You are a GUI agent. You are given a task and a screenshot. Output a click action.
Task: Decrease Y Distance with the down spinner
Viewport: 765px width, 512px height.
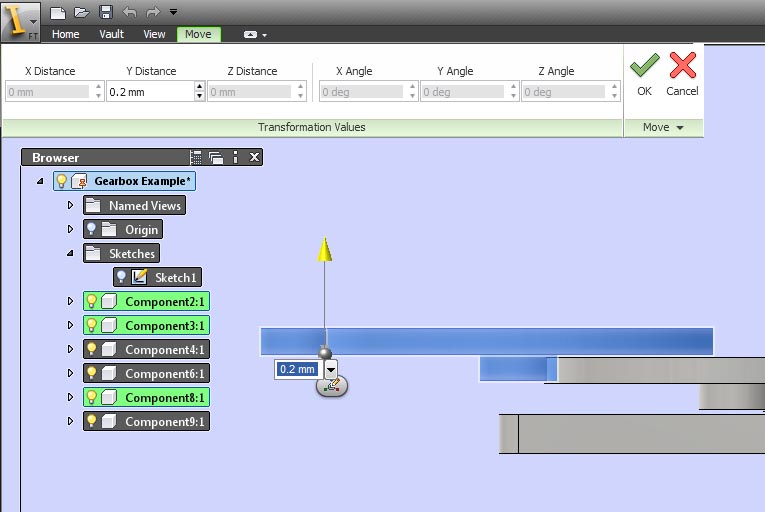tap(199, 96)
